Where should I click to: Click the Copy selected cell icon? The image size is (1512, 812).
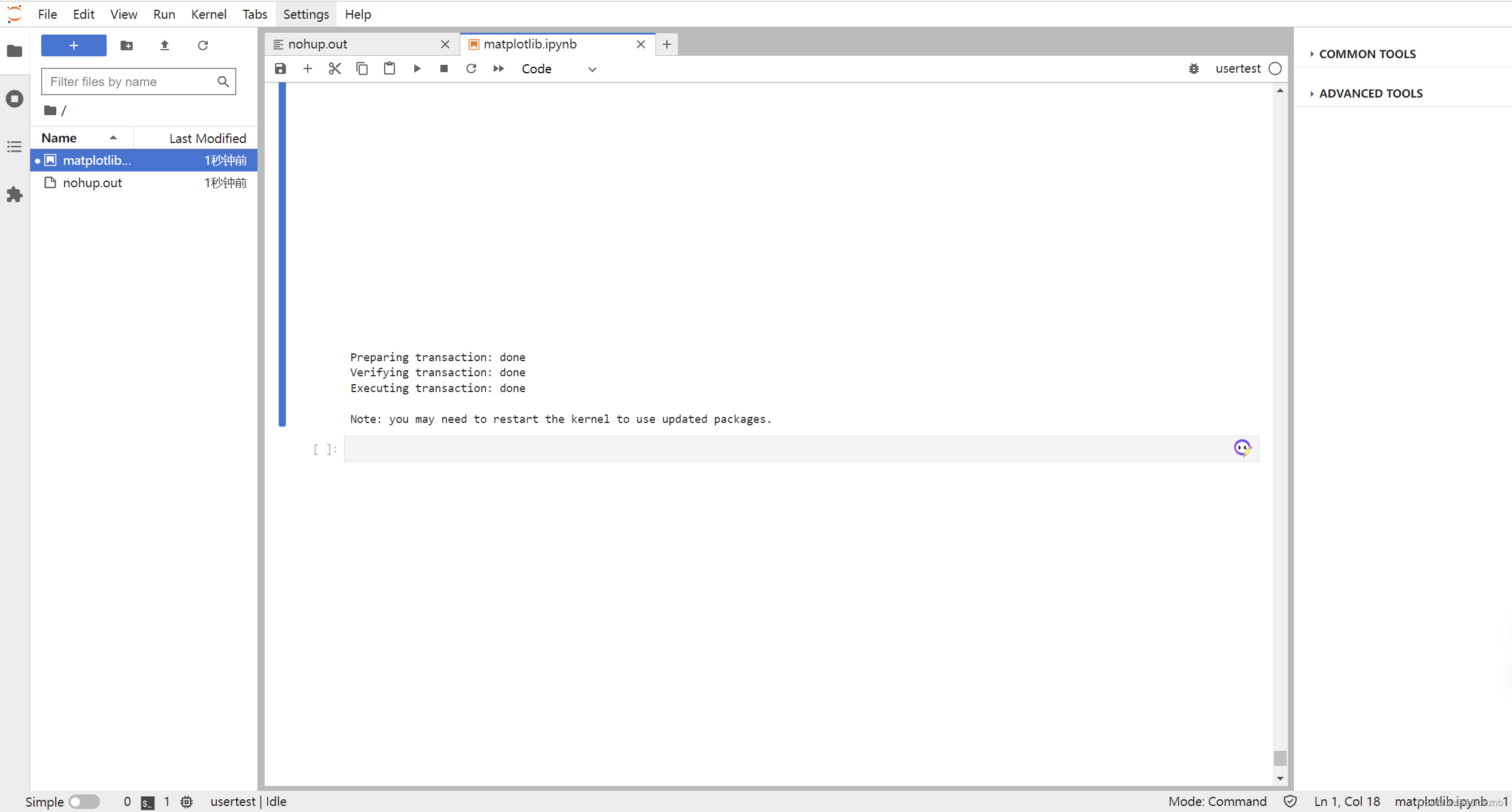(x=362, y=68)
